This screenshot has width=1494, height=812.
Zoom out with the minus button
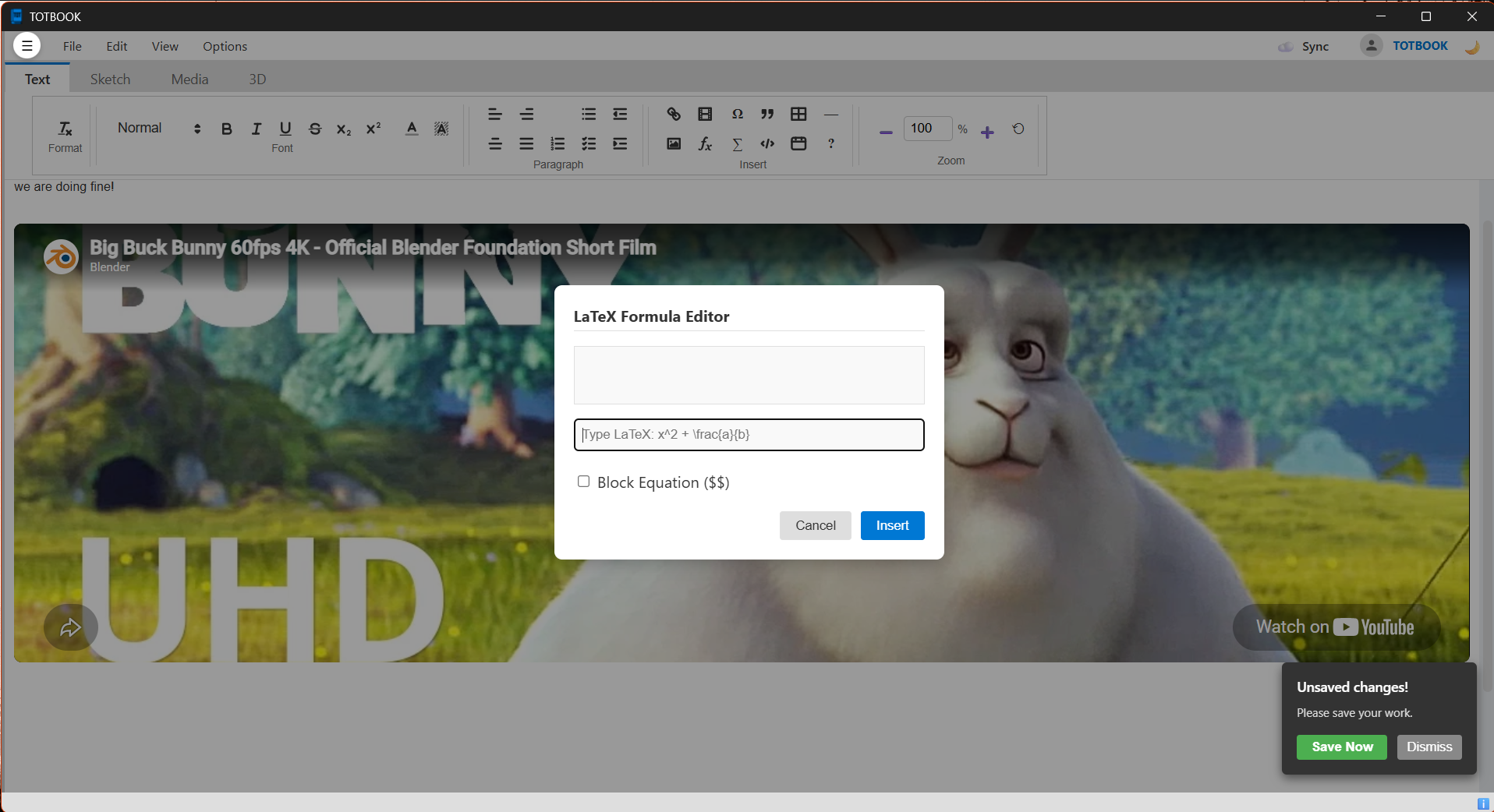[886, 132]
